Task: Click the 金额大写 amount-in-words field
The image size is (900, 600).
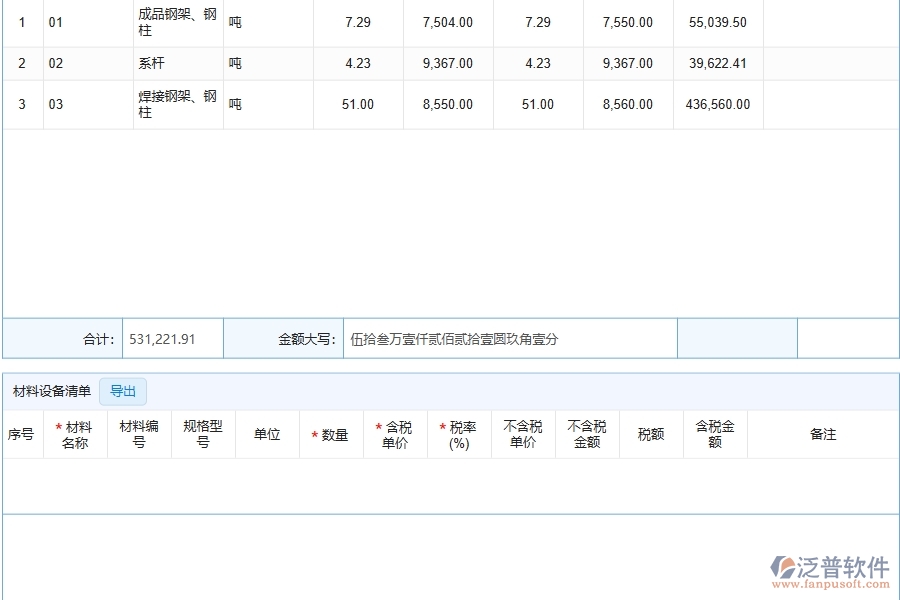Action: [509, 339]
